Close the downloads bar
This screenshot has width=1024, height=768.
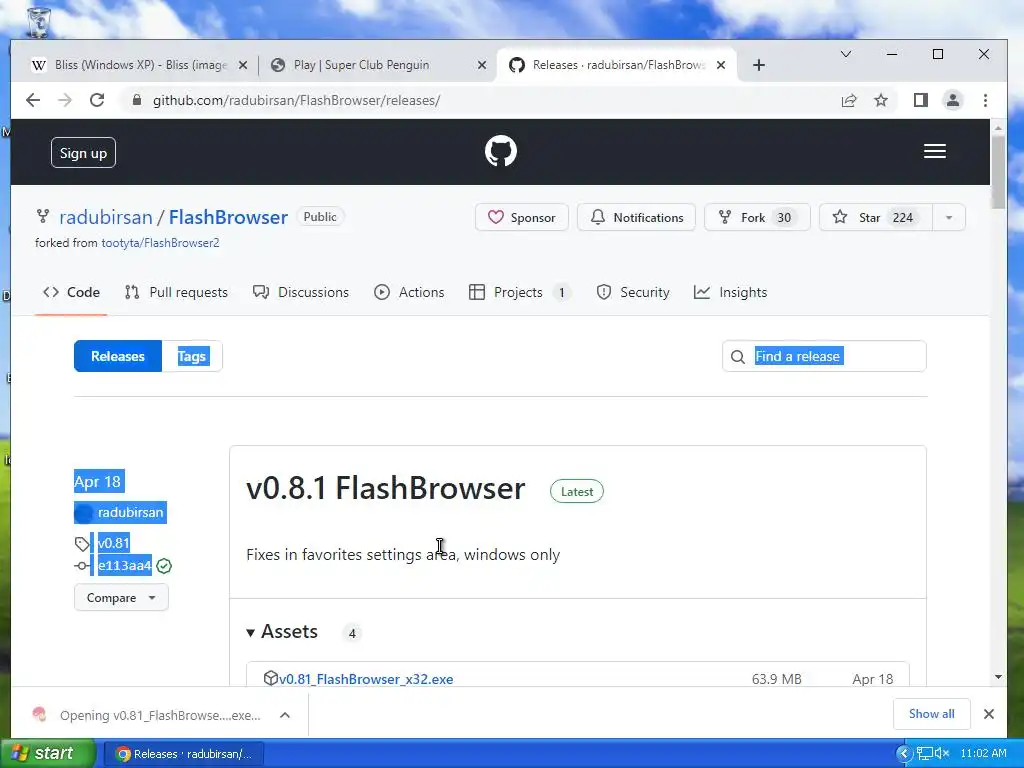point(989,714)
